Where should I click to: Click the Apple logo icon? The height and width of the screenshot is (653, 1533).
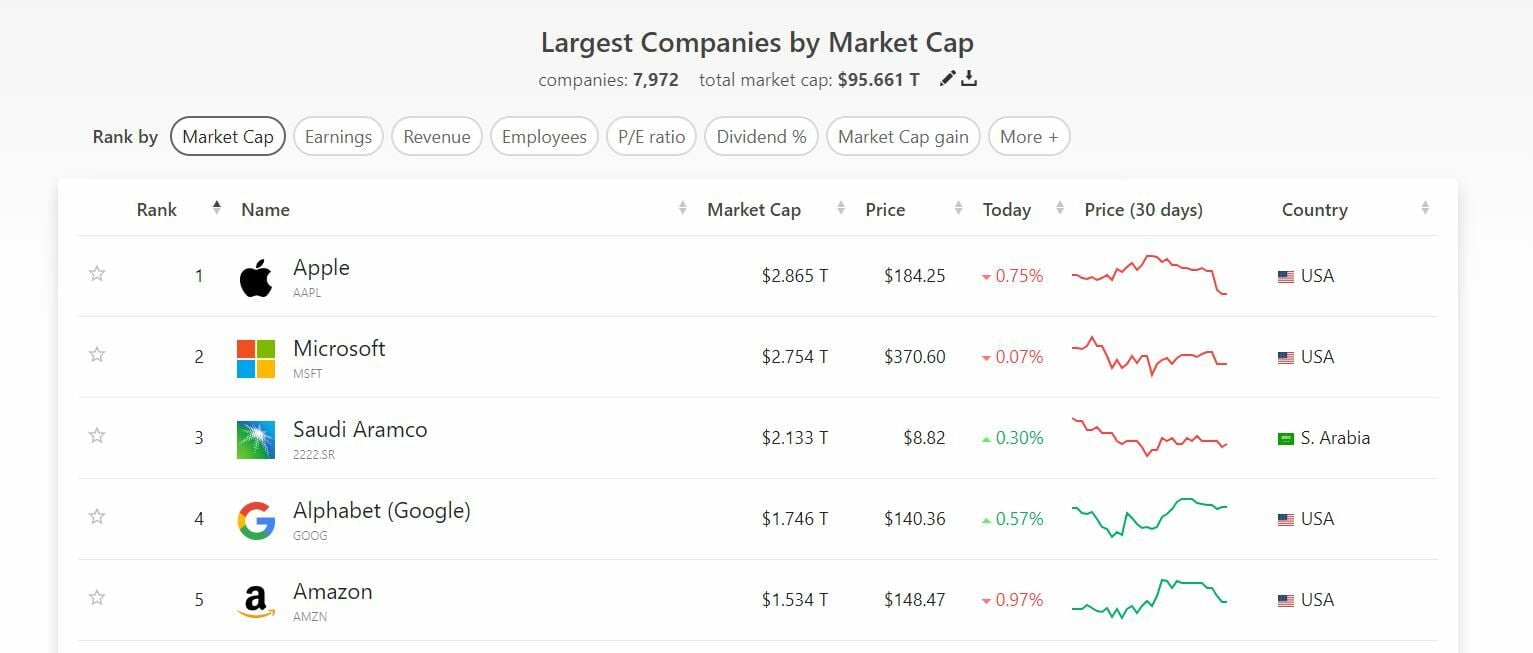coord(256,277)
